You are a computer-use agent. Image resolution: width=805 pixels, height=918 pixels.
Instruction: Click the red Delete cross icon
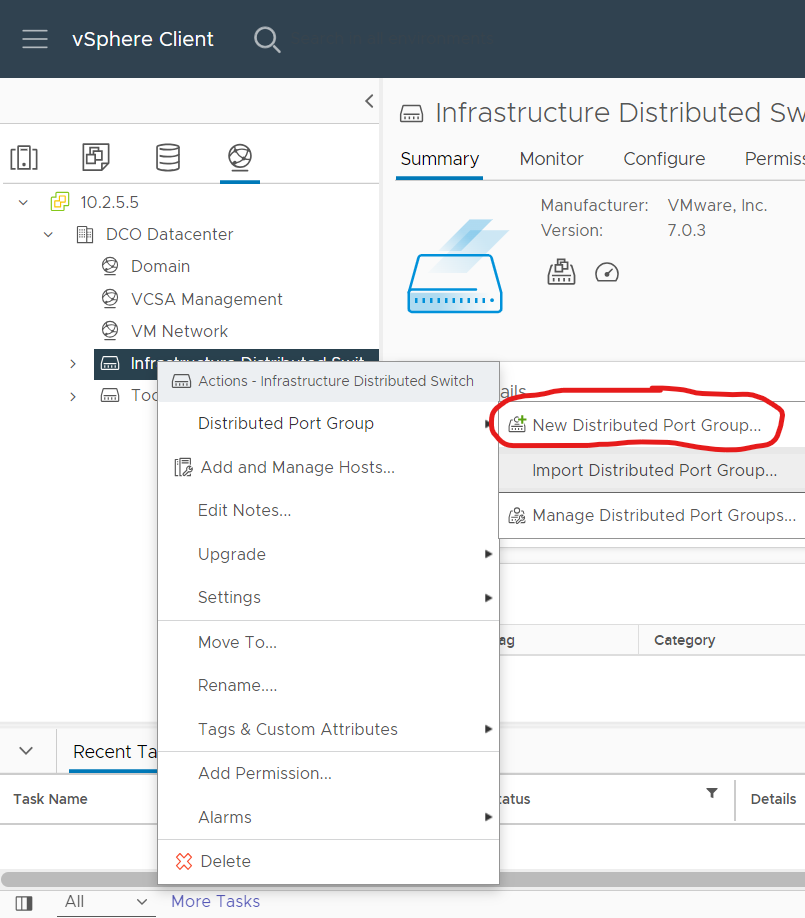(x=184, y=861)
